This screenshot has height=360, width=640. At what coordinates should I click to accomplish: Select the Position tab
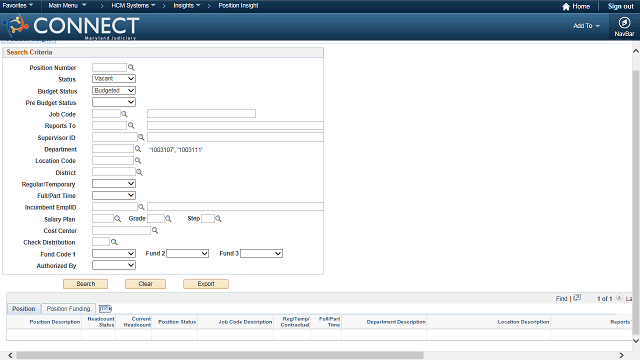coord(24,309)
